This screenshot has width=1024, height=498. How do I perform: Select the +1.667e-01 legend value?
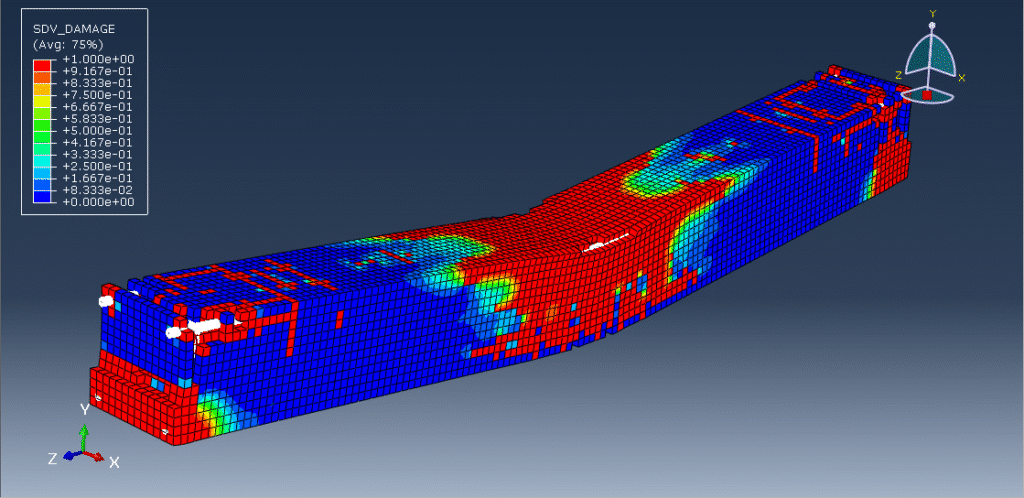coord(98,178)
